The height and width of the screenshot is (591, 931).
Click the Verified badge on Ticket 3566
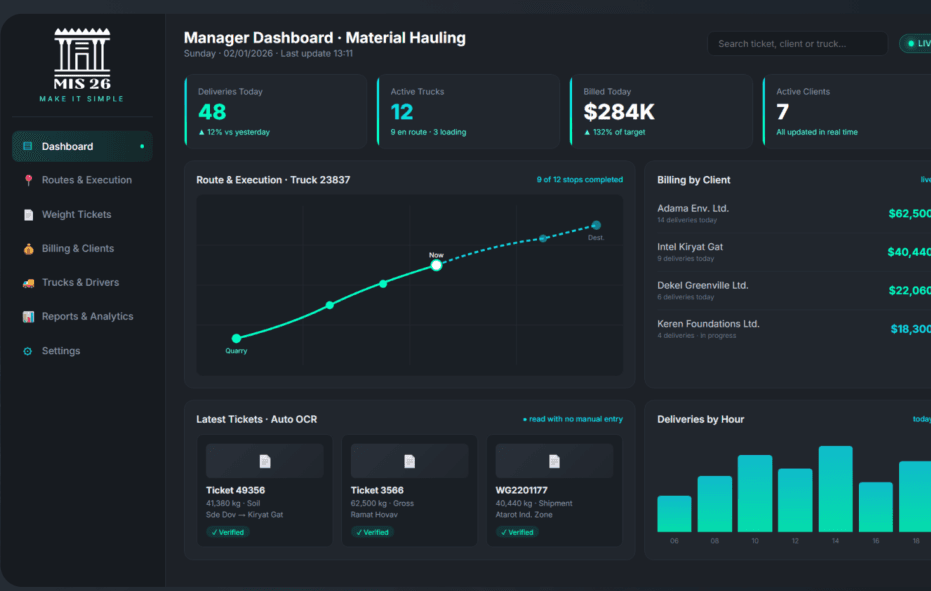(372, 532)
